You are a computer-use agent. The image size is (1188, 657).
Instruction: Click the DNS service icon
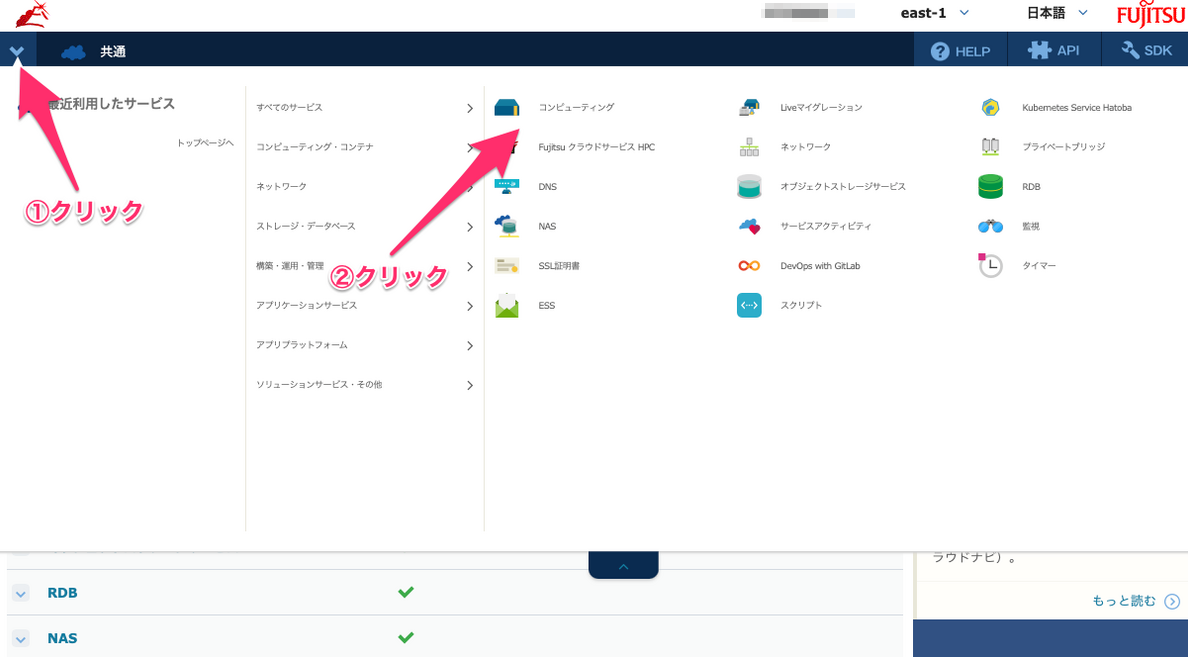pyautogui.click(x=507, y=186)
